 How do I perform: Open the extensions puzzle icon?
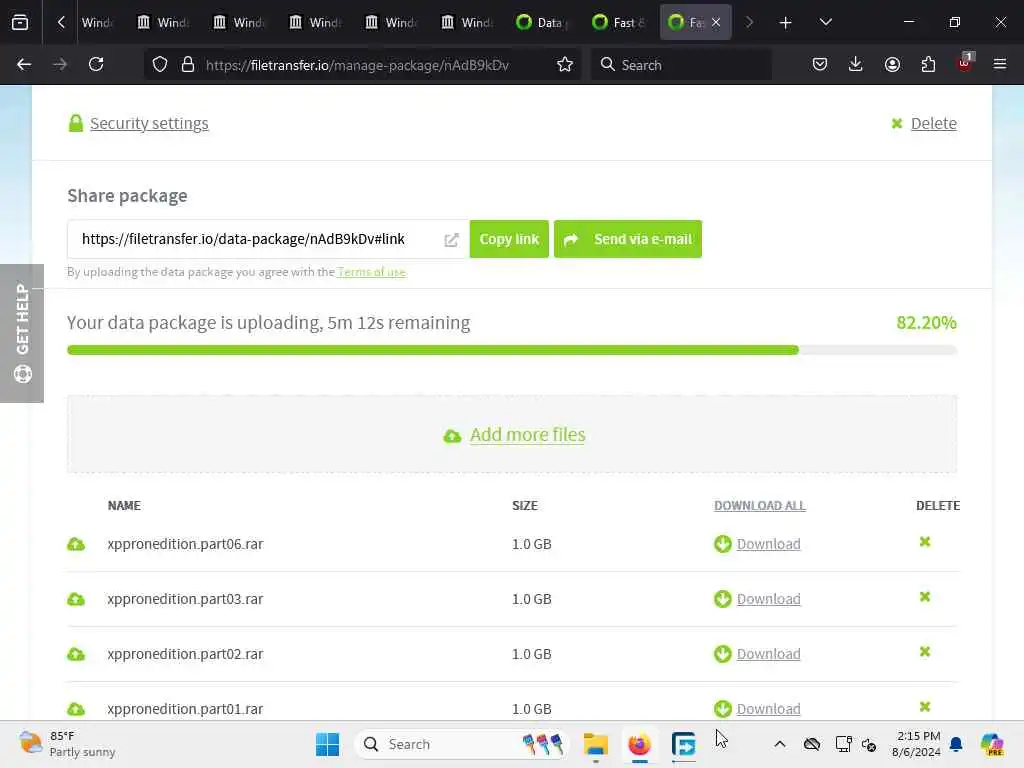pos(928,65)
